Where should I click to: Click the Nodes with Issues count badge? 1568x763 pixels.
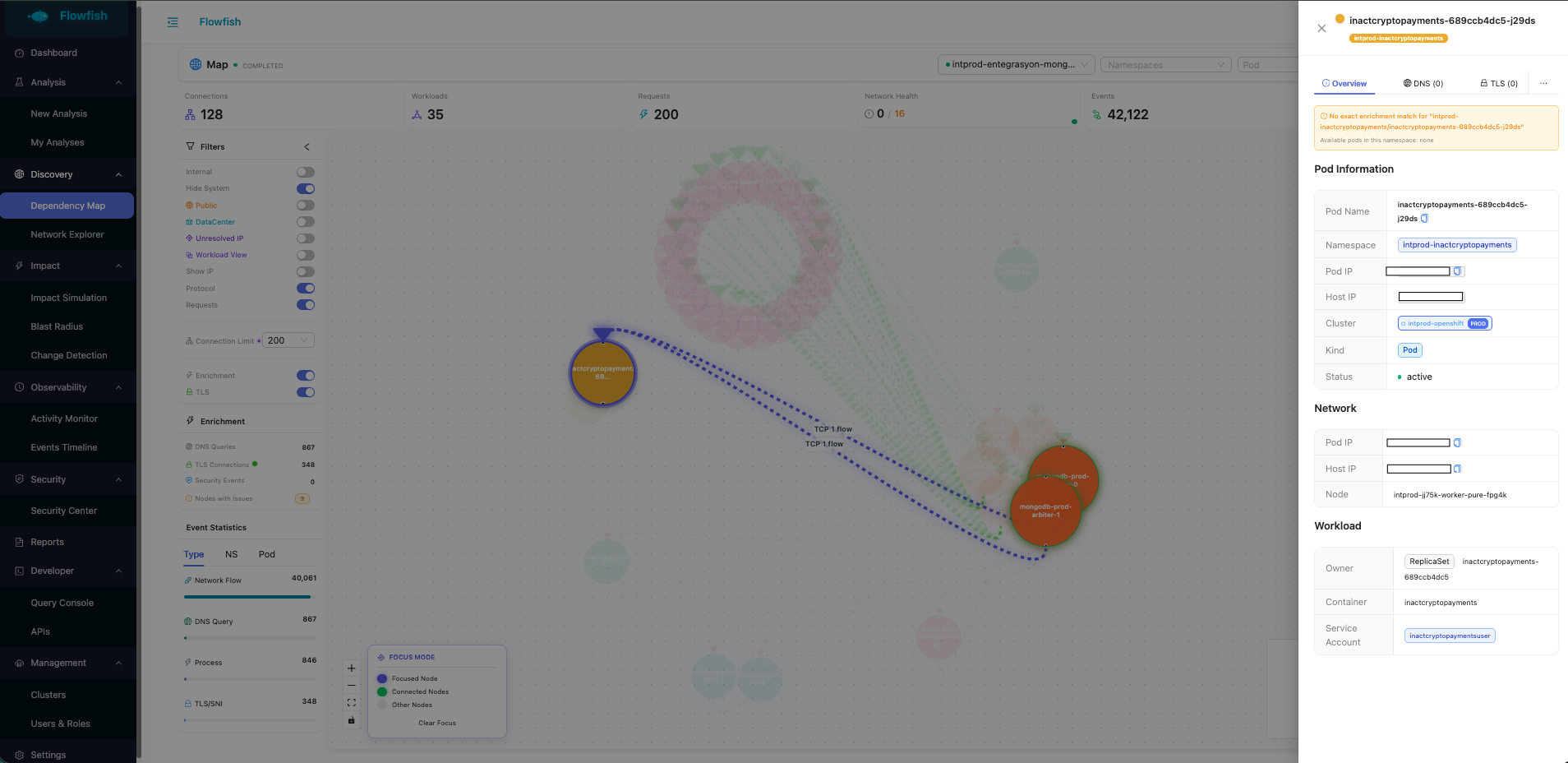coord(302,498)
